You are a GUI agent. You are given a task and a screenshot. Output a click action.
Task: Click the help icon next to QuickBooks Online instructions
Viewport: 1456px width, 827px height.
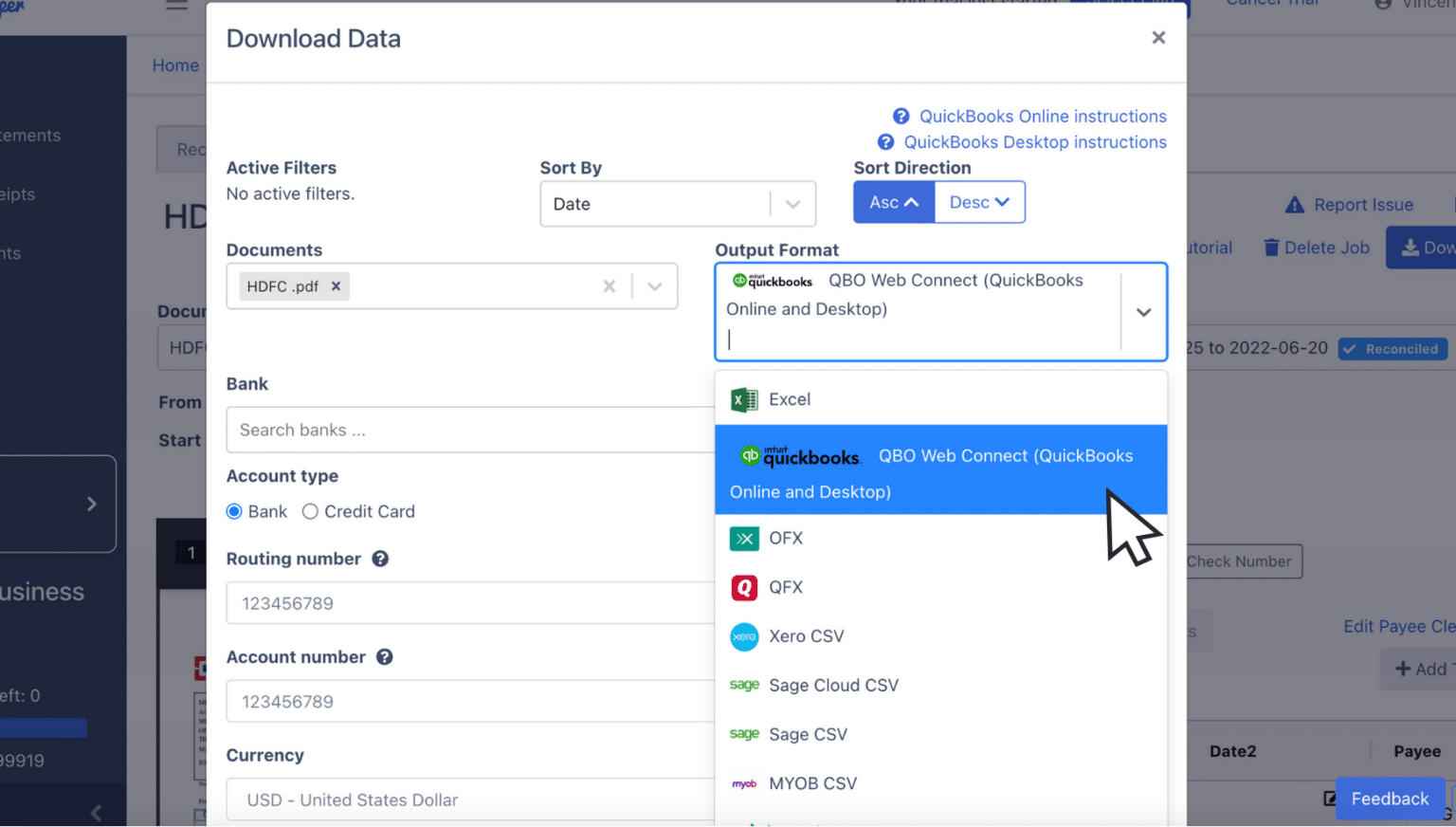tap(900, 116)
